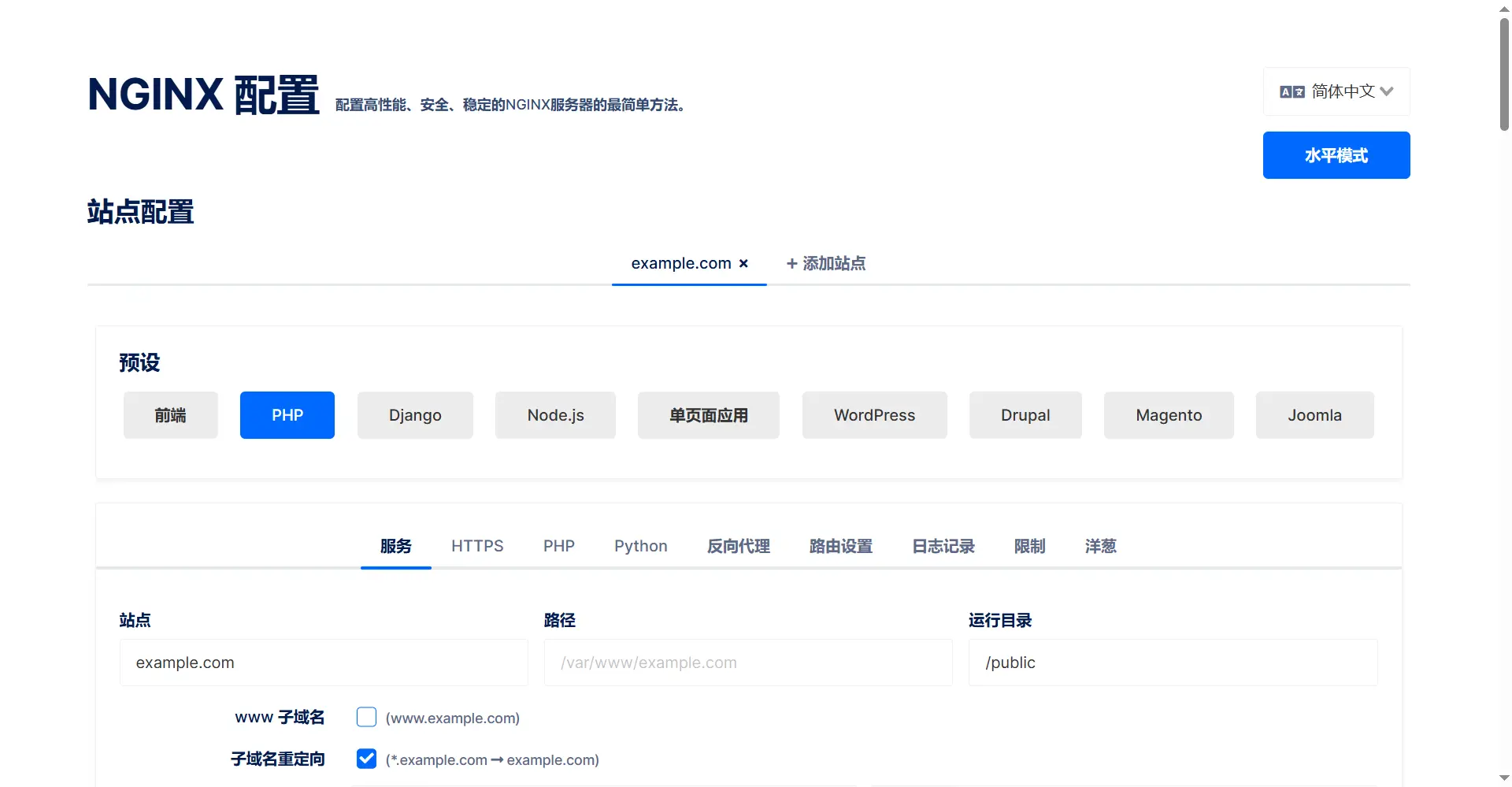Viewport: 1512px width, 787px height.
Task: Focus the 路径 path input field
Action: point(748,663)
